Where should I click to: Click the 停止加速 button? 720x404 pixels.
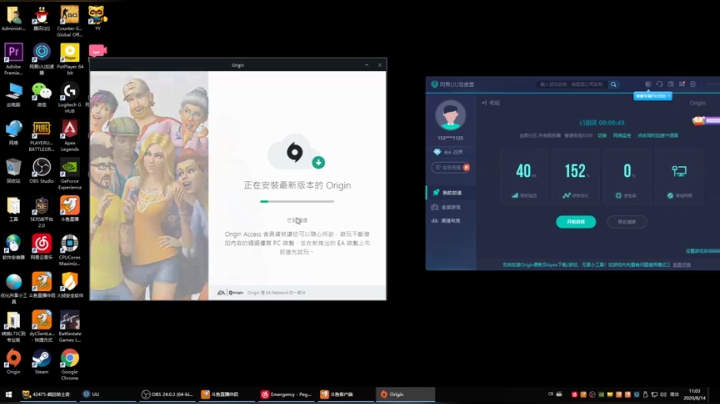pyautogui.click(x=627, y=222)
